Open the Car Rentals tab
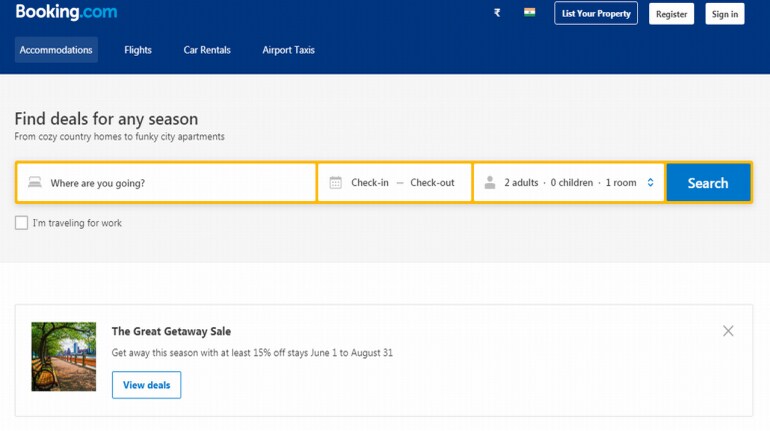The width and height of the screenshot is (770, 431). (206, 50)
